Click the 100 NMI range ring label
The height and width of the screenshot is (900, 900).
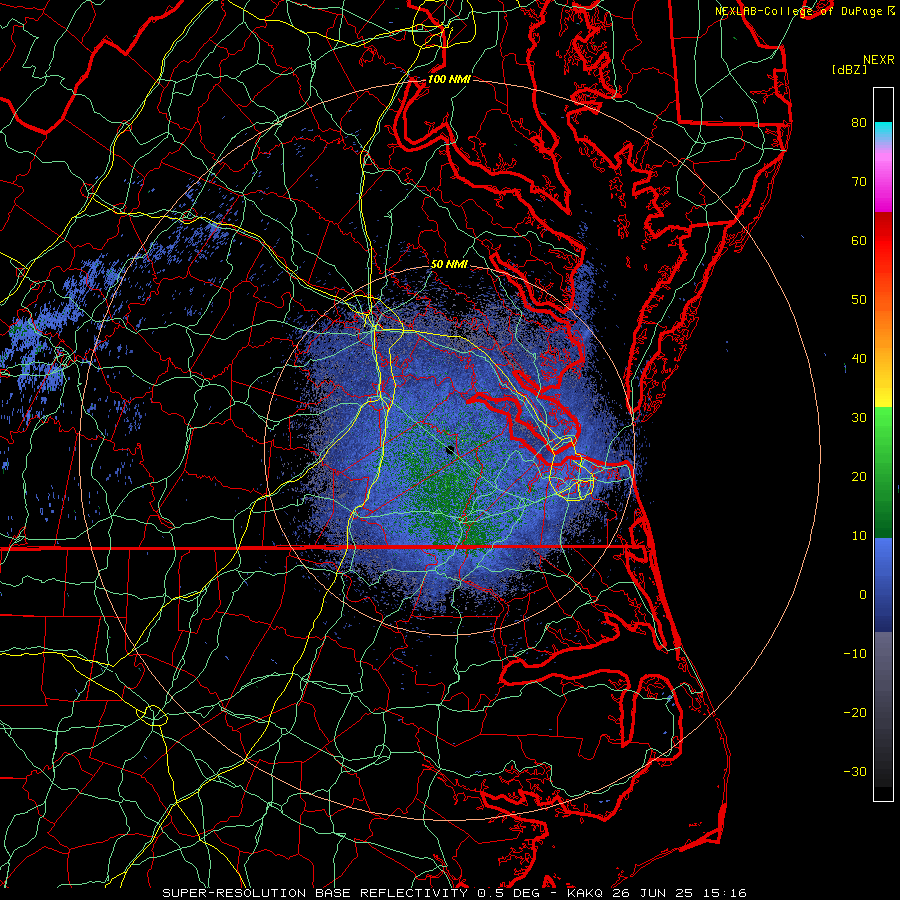pos(449,79)
